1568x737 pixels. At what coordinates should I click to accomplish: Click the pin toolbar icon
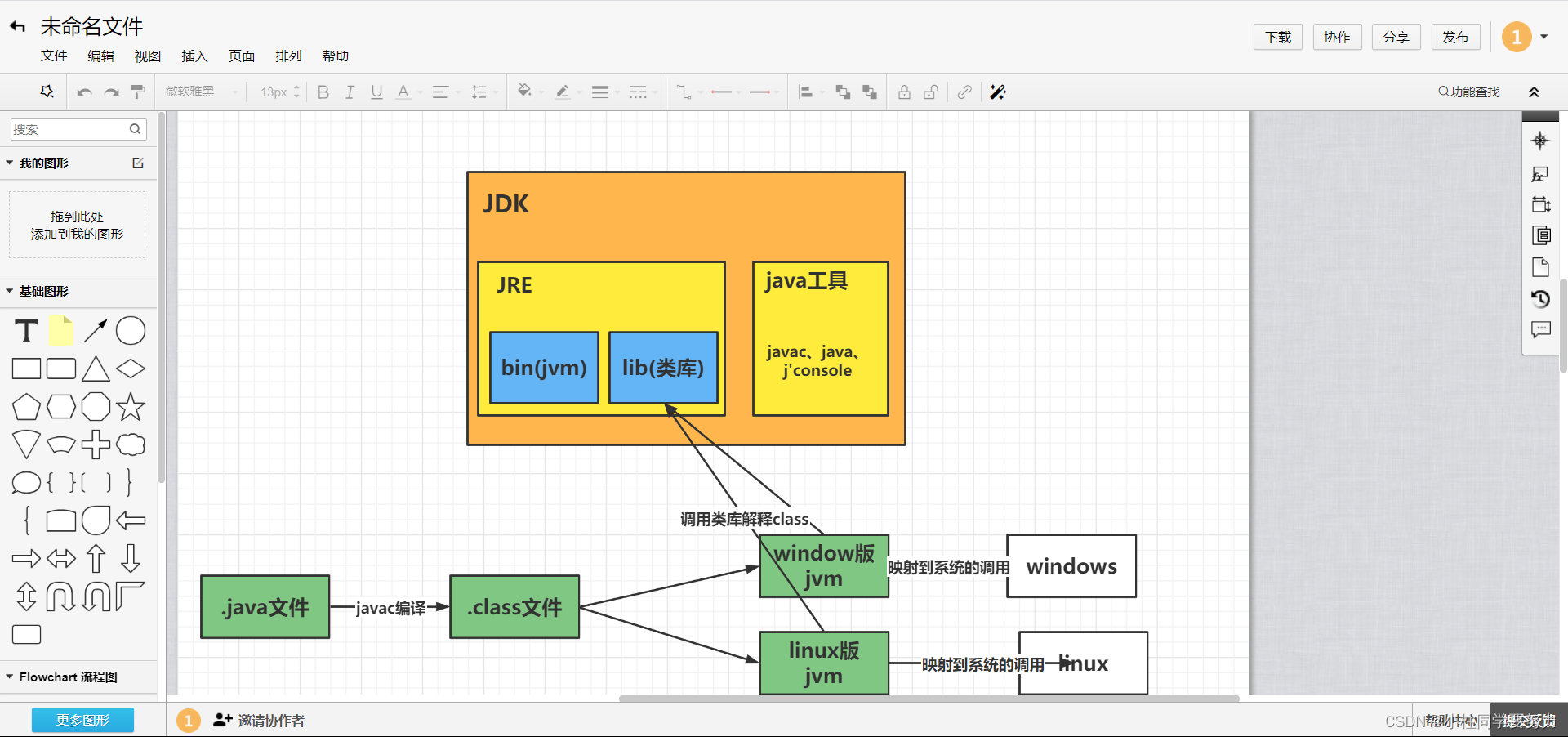[x=47, y=92]
